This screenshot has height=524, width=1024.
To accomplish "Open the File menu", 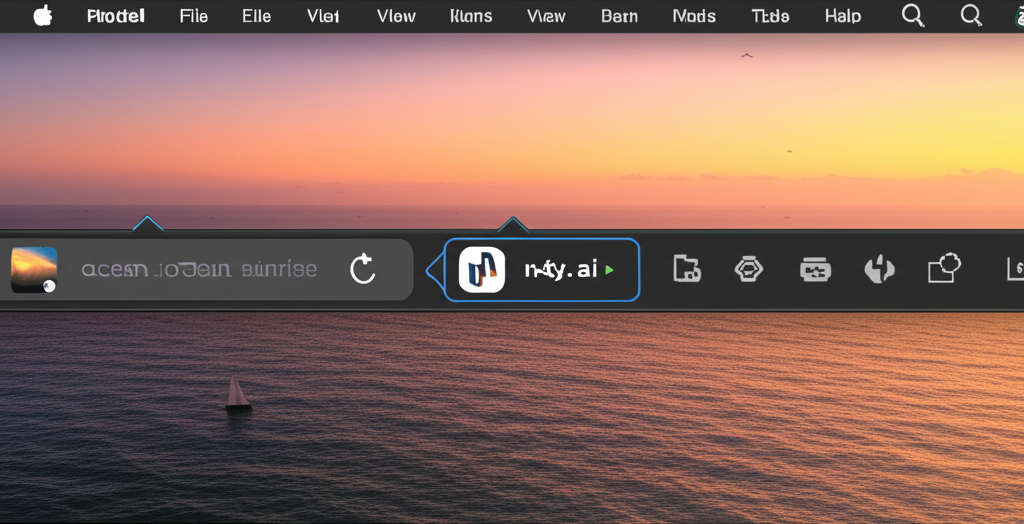I will (194, 16).
